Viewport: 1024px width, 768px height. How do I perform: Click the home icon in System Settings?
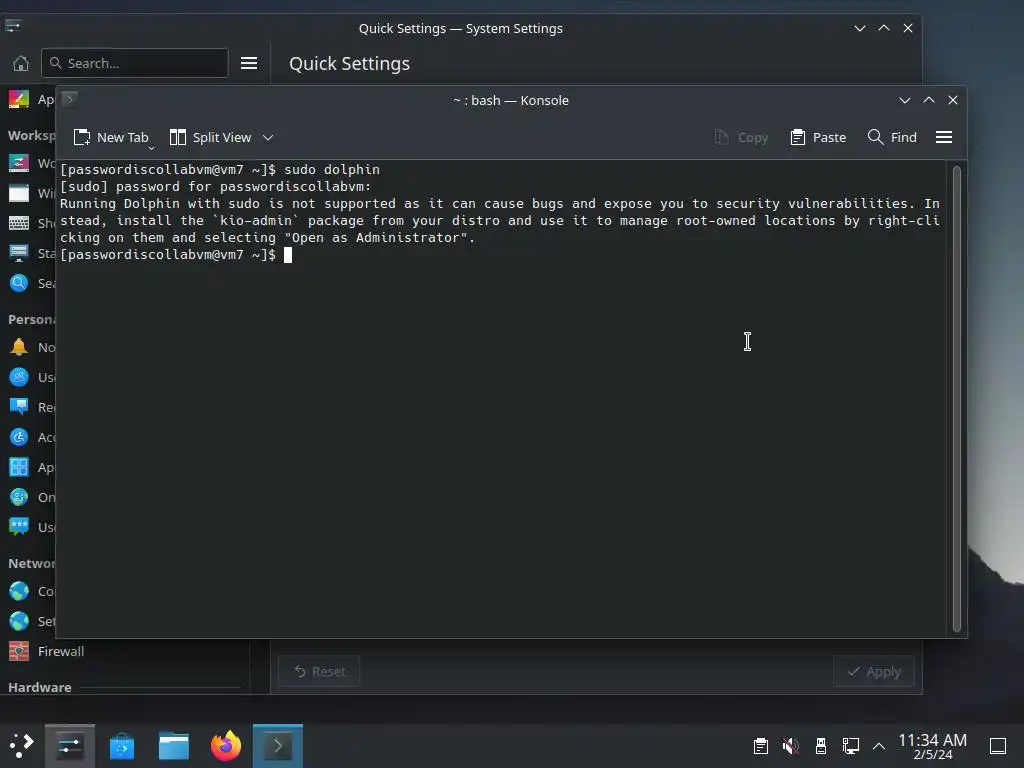[21, 63]
